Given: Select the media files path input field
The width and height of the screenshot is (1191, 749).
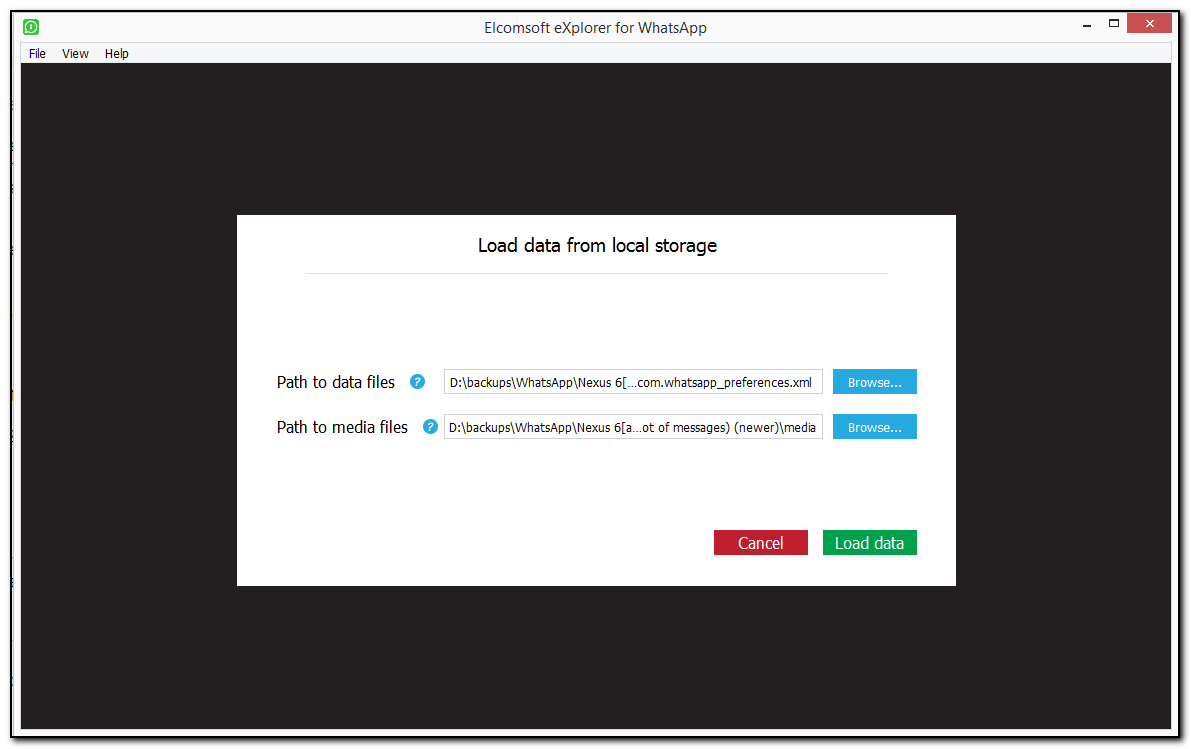Looking at the screenshot, I should point(633,426).
